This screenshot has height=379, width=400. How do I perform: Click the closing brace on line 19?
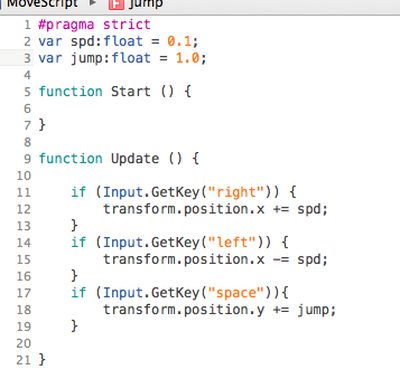(74, 326)
